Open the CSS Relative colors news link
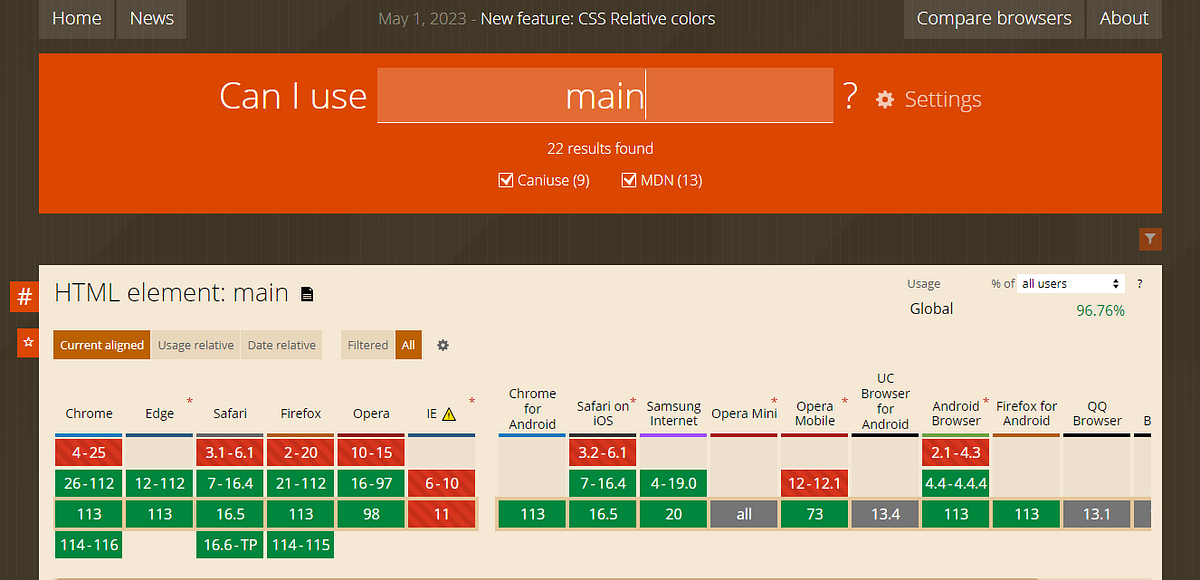This screenshot has width=1200, height=580. [597, 18]
